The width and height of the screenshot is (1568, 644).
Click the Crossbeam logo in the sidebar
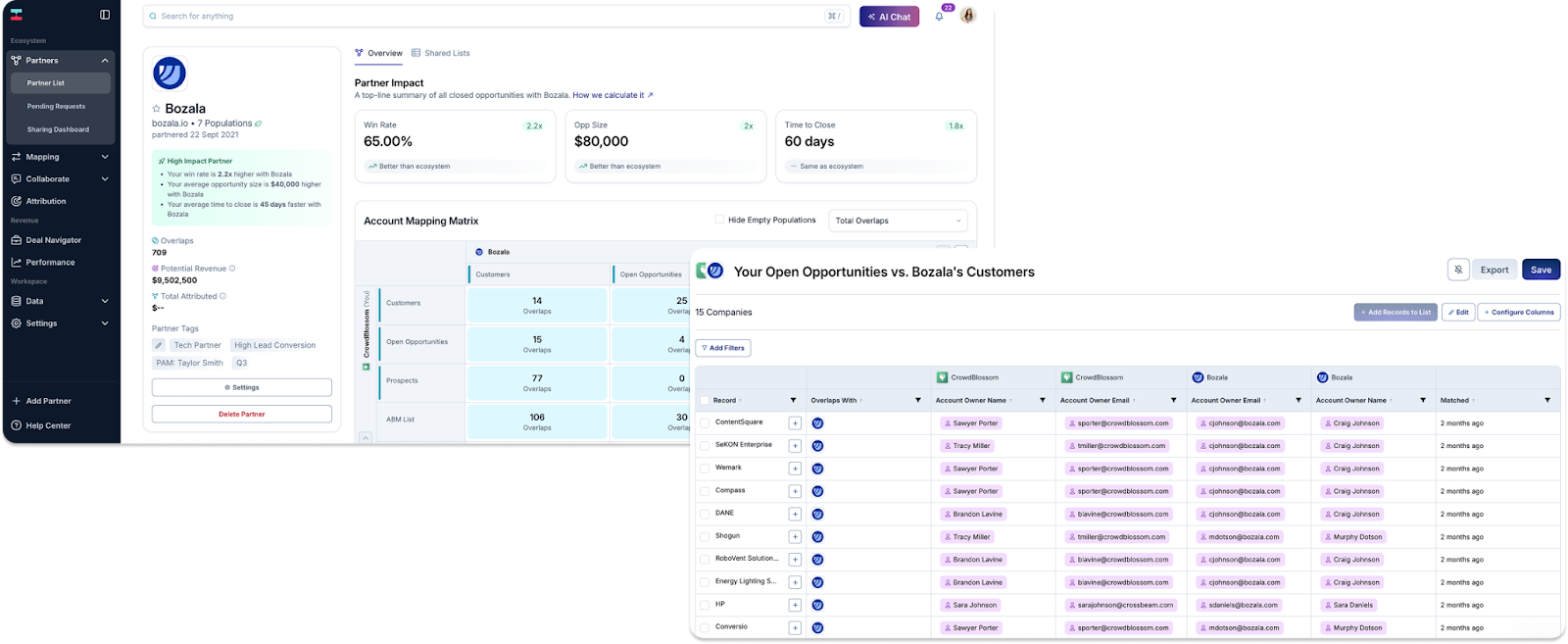coord(17,15)
